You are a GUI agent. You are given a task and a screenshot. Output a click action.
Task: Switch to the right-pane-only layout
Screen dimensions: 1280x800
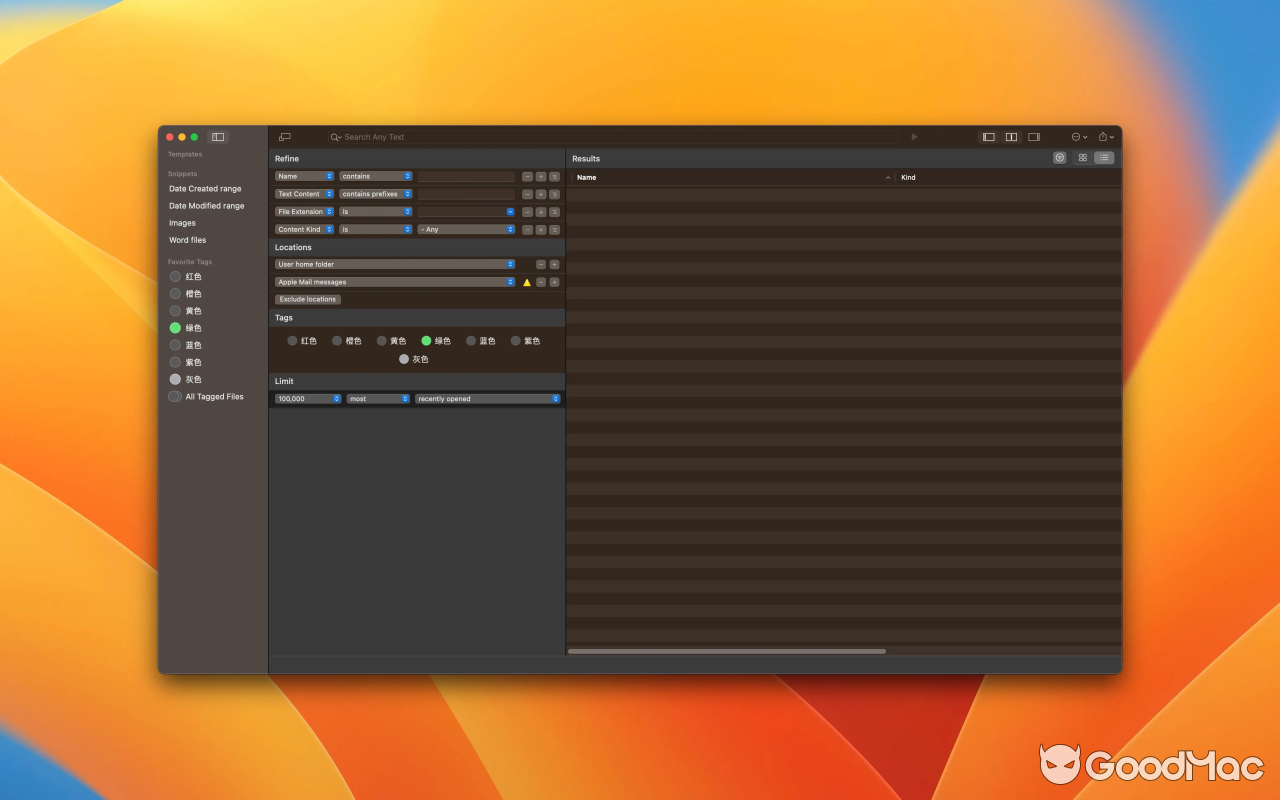(1034, 136)
